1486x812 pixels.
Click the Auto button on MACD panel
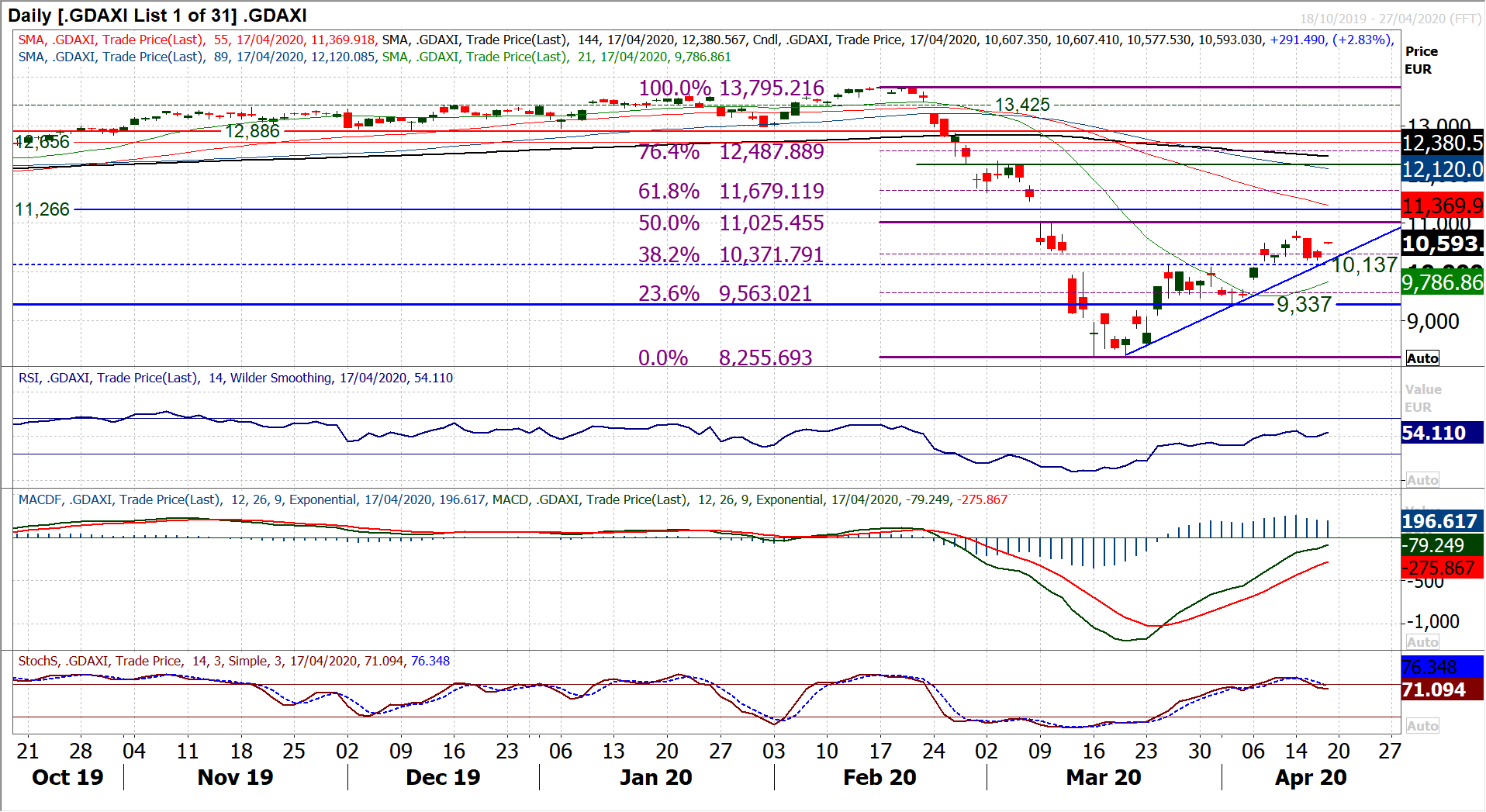point(1422,642)
